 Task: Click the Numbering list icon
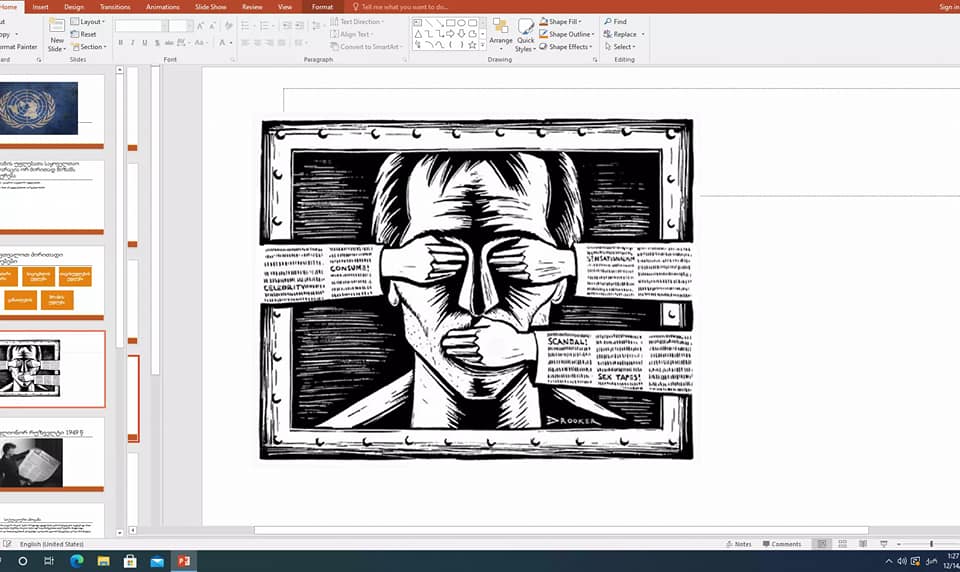265,26
